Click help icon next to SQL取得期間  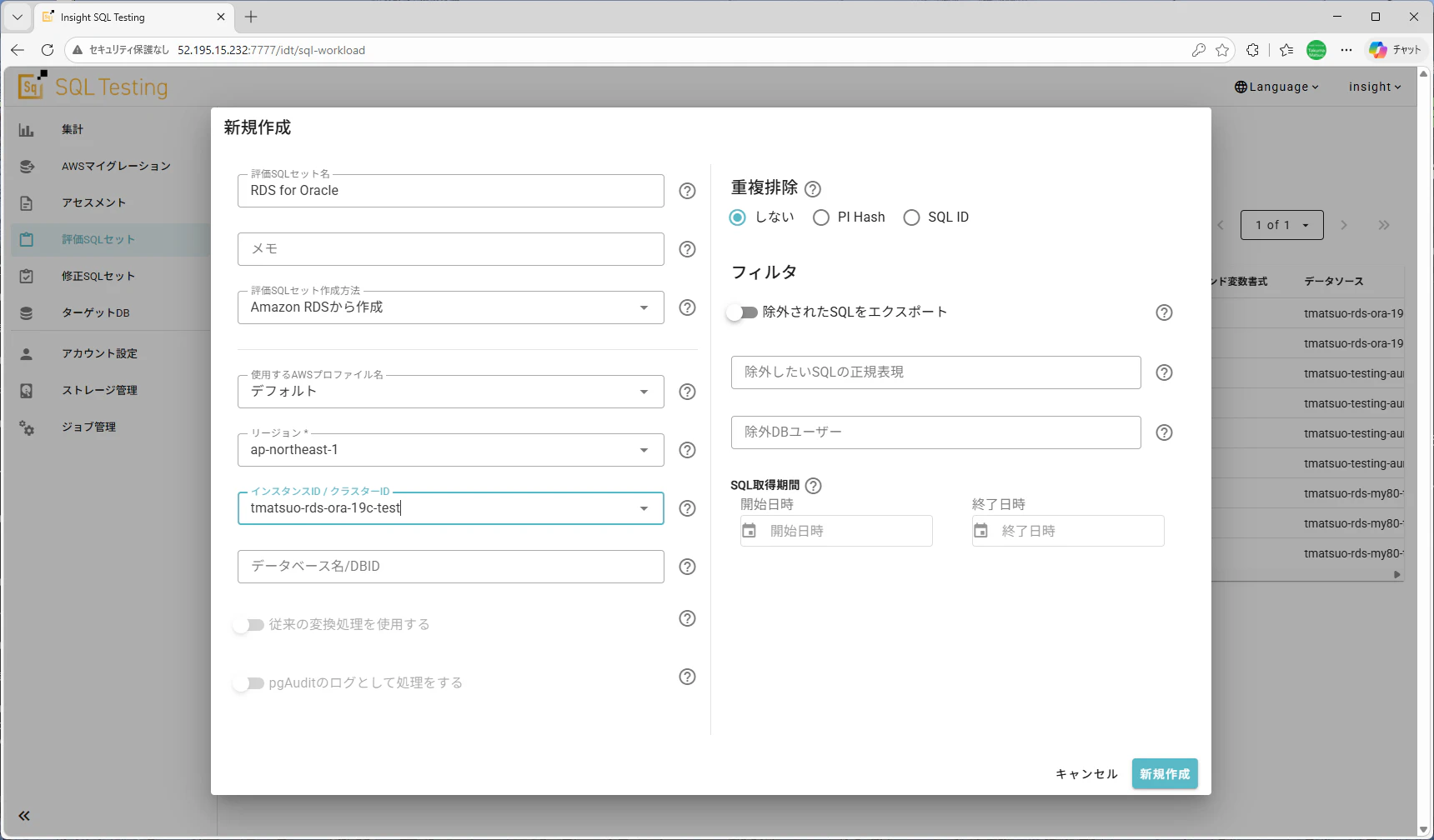[x=814, y=486]
